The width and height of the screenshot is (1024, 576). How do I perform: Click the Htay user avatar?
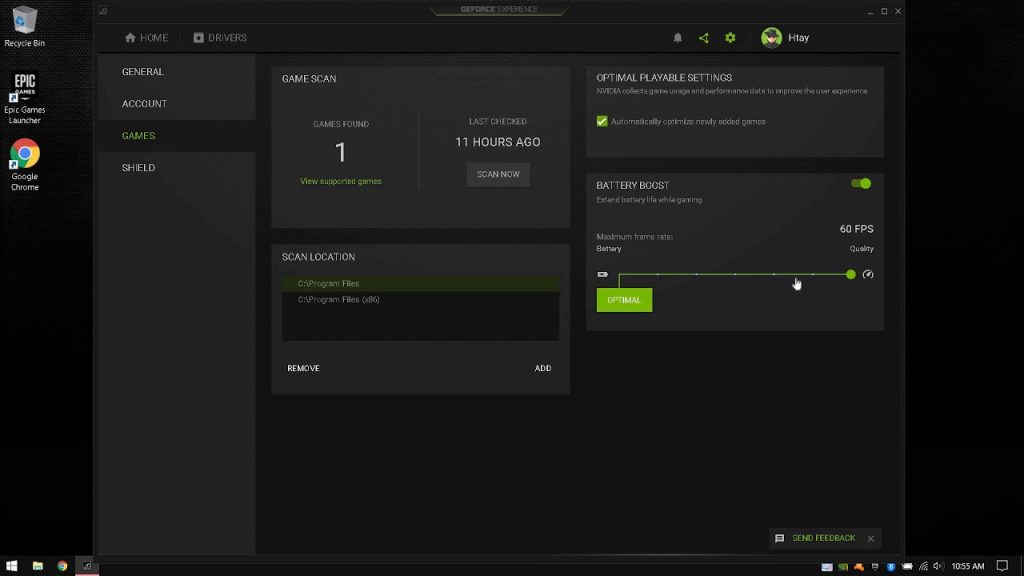point(771,38)
